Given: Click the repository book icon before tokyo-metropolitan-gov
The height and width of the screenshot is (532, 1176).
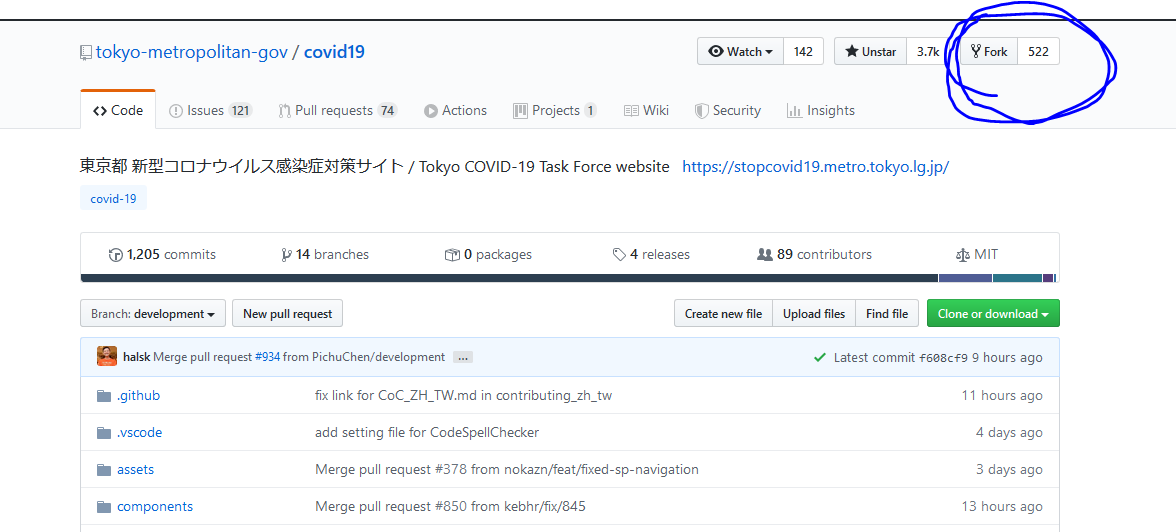Looking at the screenshot, I should coord(86,53).
